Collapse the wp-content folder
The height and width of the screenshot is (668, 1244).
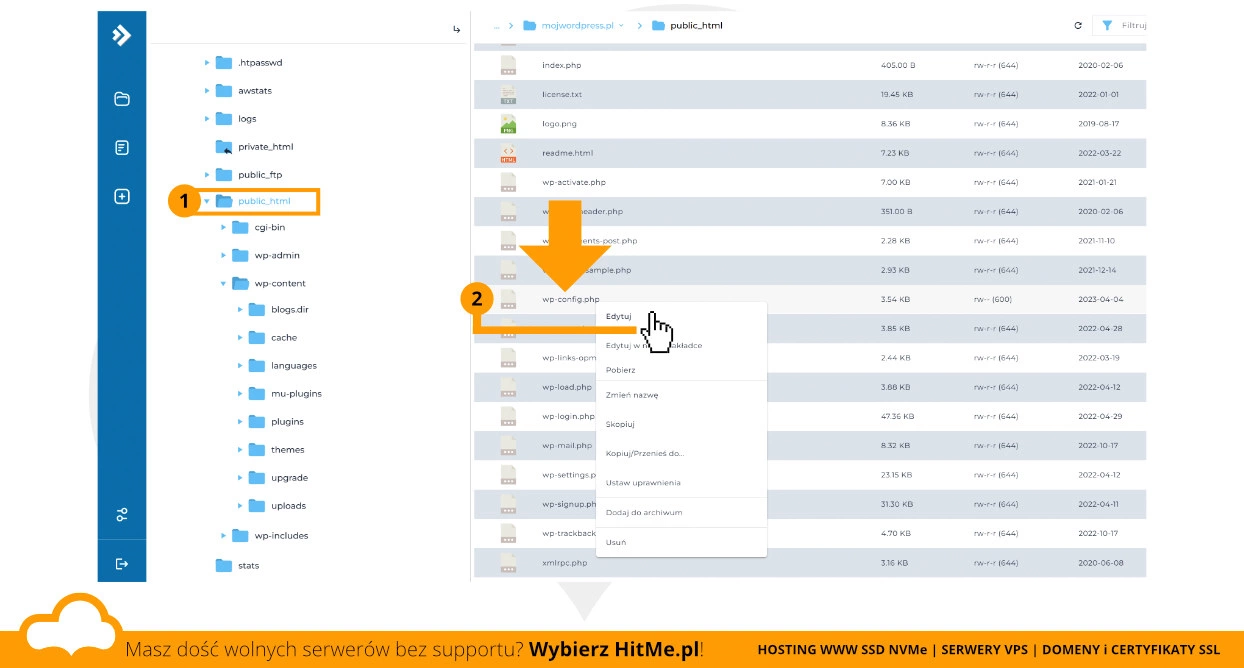tap(224, 283)
